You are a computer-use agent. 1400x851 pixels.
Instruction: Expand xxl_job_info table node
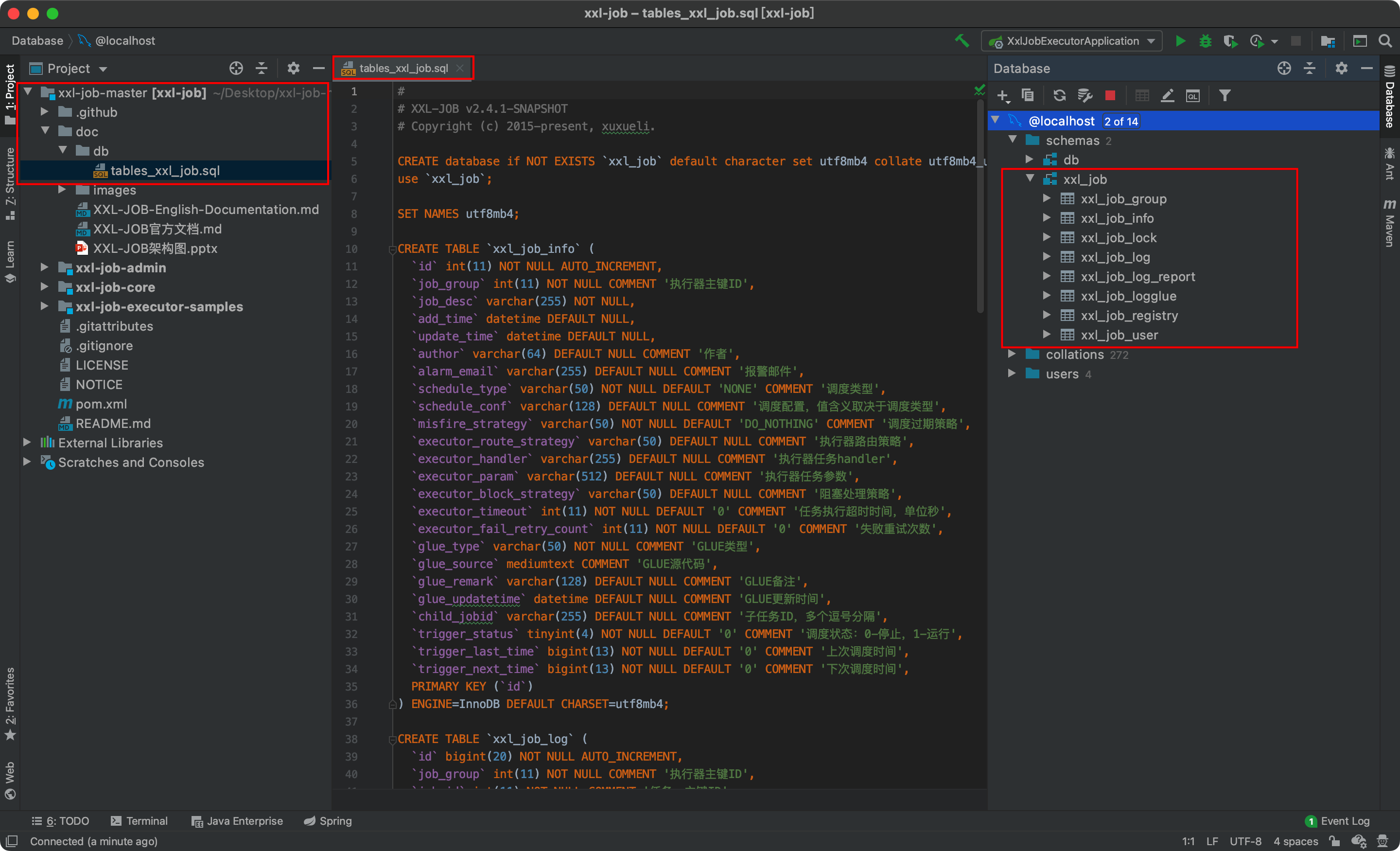click(1047, 218)
